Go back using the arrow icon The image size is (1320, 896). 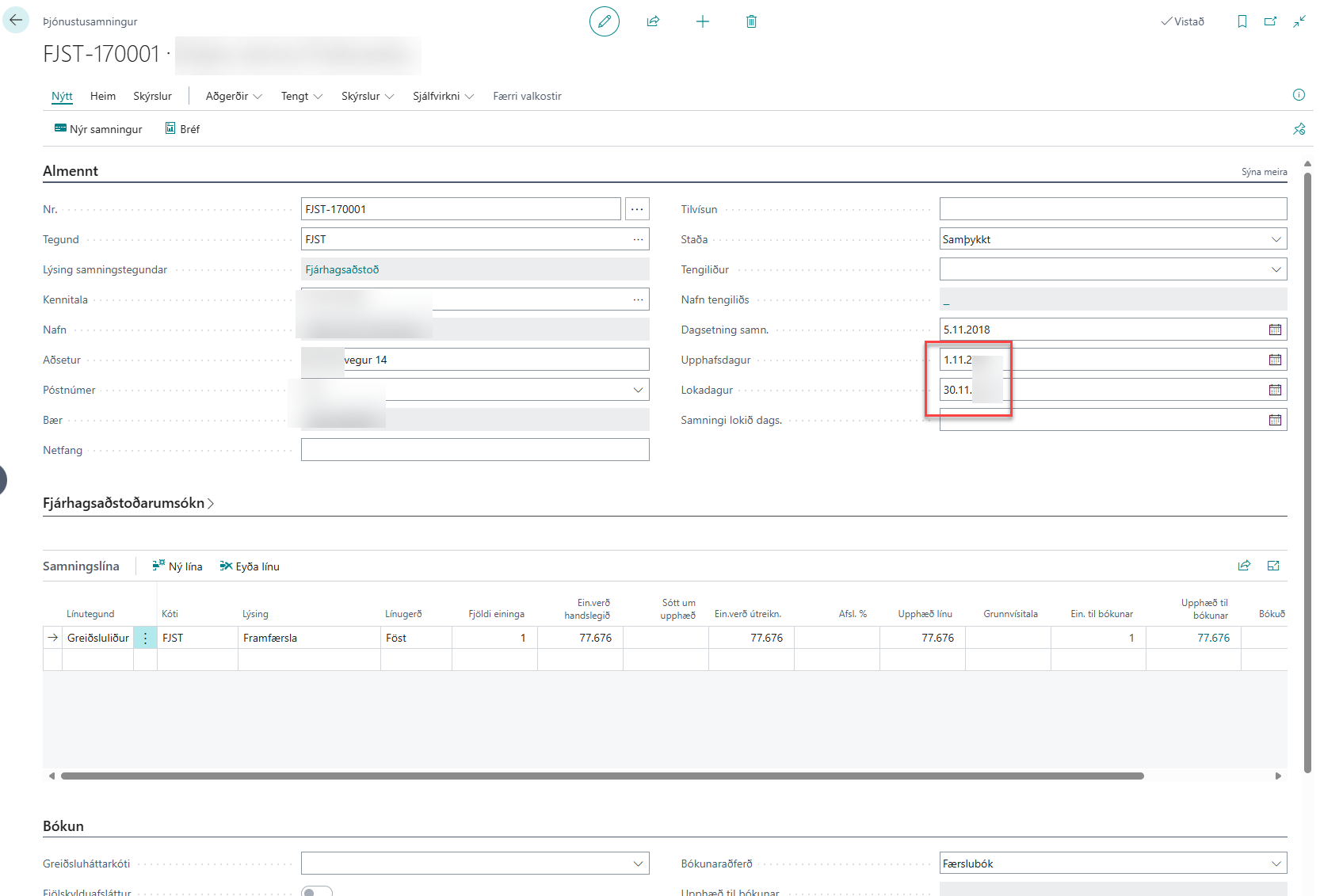[x=16, y=21]
